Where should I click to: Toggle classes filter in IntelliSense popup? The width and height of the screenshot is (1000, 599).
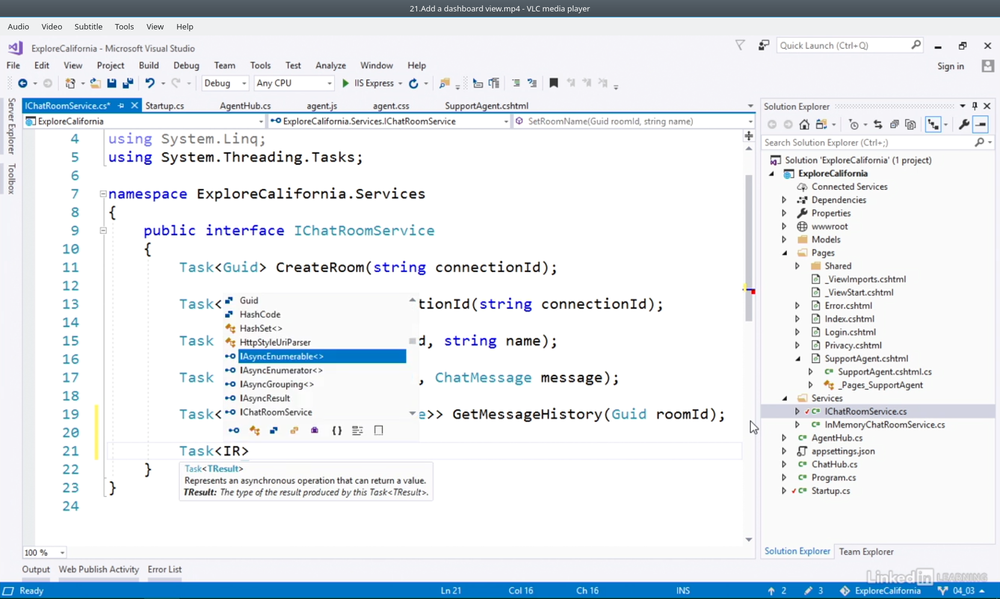click(x=254, y=431)
